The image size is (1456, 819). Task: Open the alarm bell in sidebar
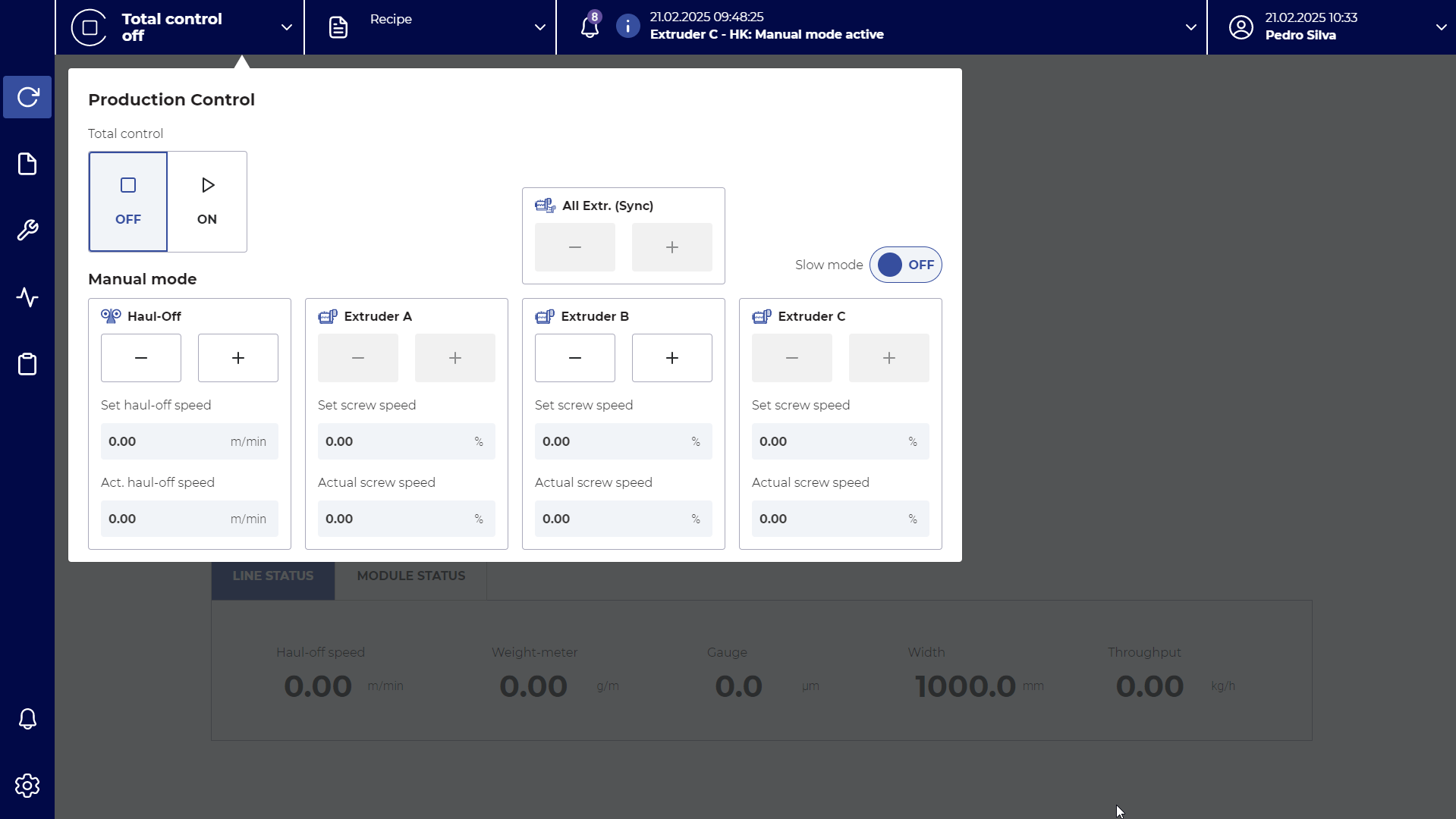[27, 719]
